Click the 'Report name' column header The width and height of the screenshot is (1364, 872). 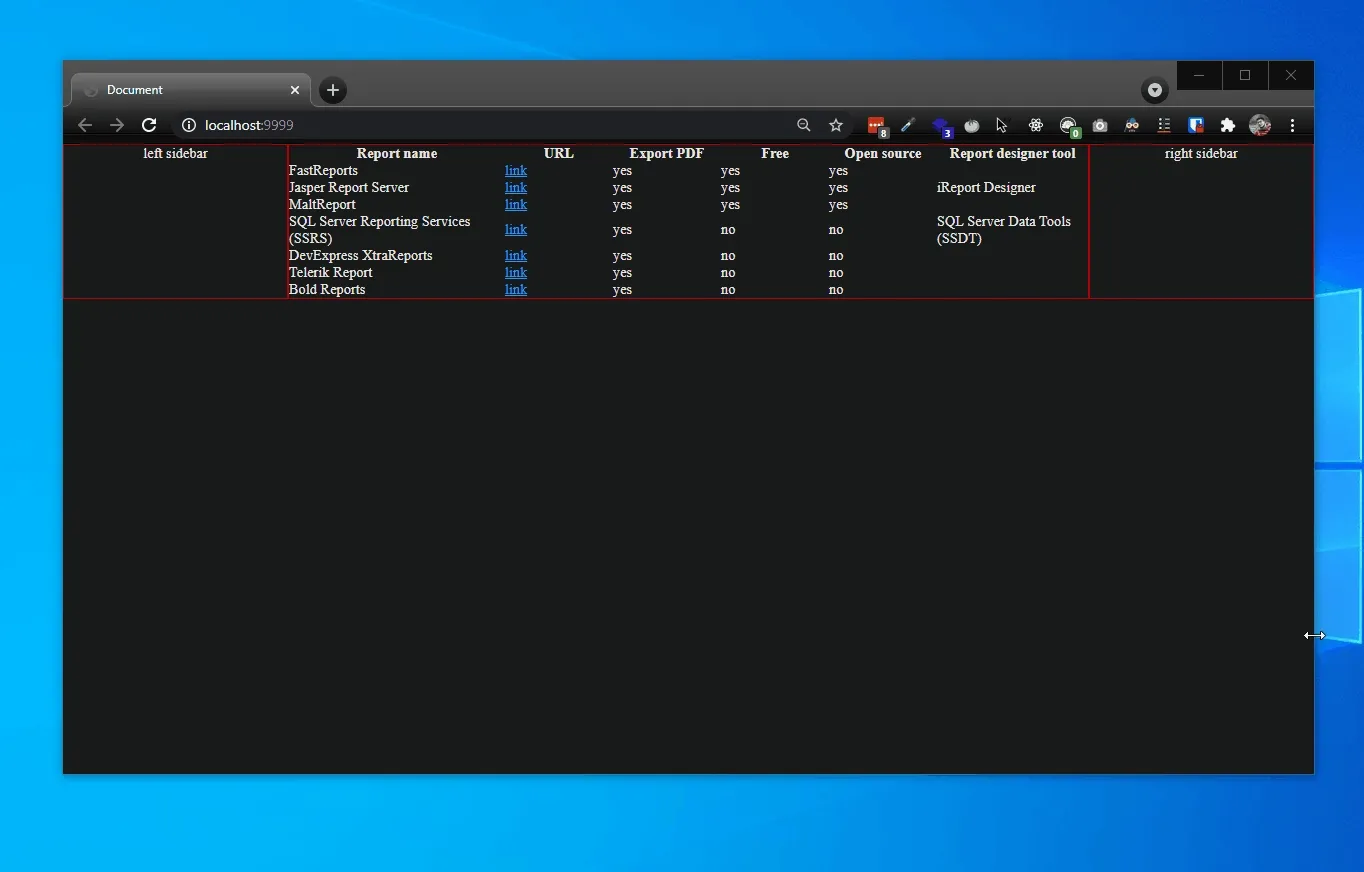397,154
